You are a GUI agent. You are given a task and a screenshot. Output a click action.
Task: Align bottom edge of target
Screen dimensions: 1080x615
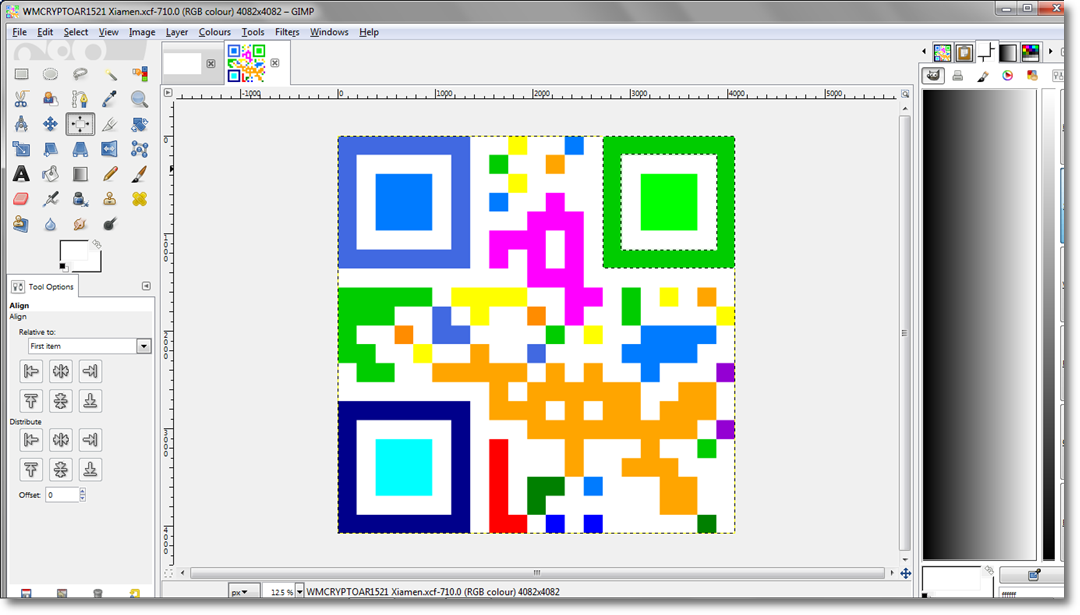click(90, 401)
